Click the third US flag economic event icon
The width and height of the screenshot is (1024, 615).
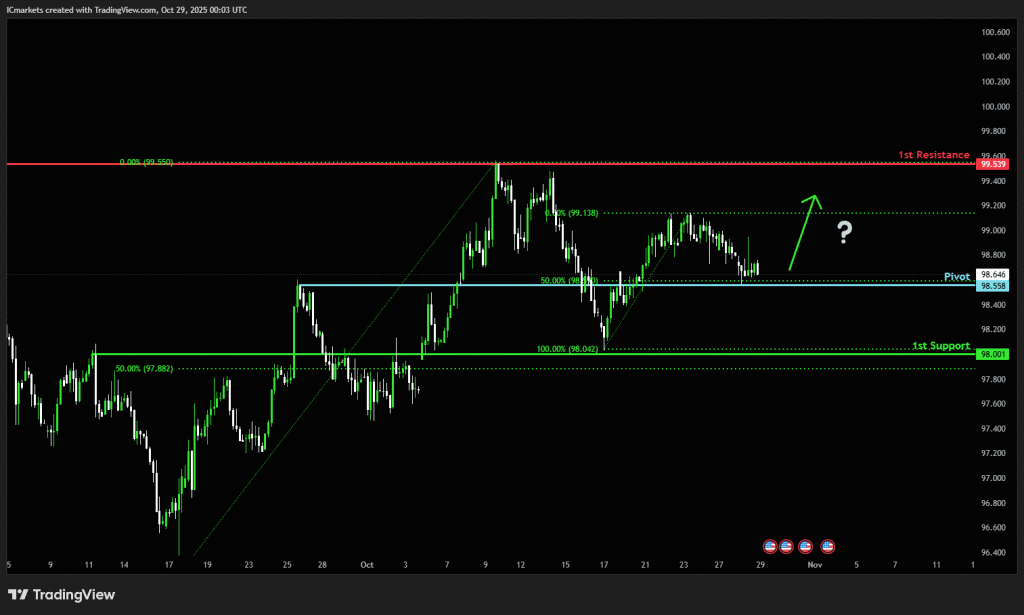click(805, 546)
